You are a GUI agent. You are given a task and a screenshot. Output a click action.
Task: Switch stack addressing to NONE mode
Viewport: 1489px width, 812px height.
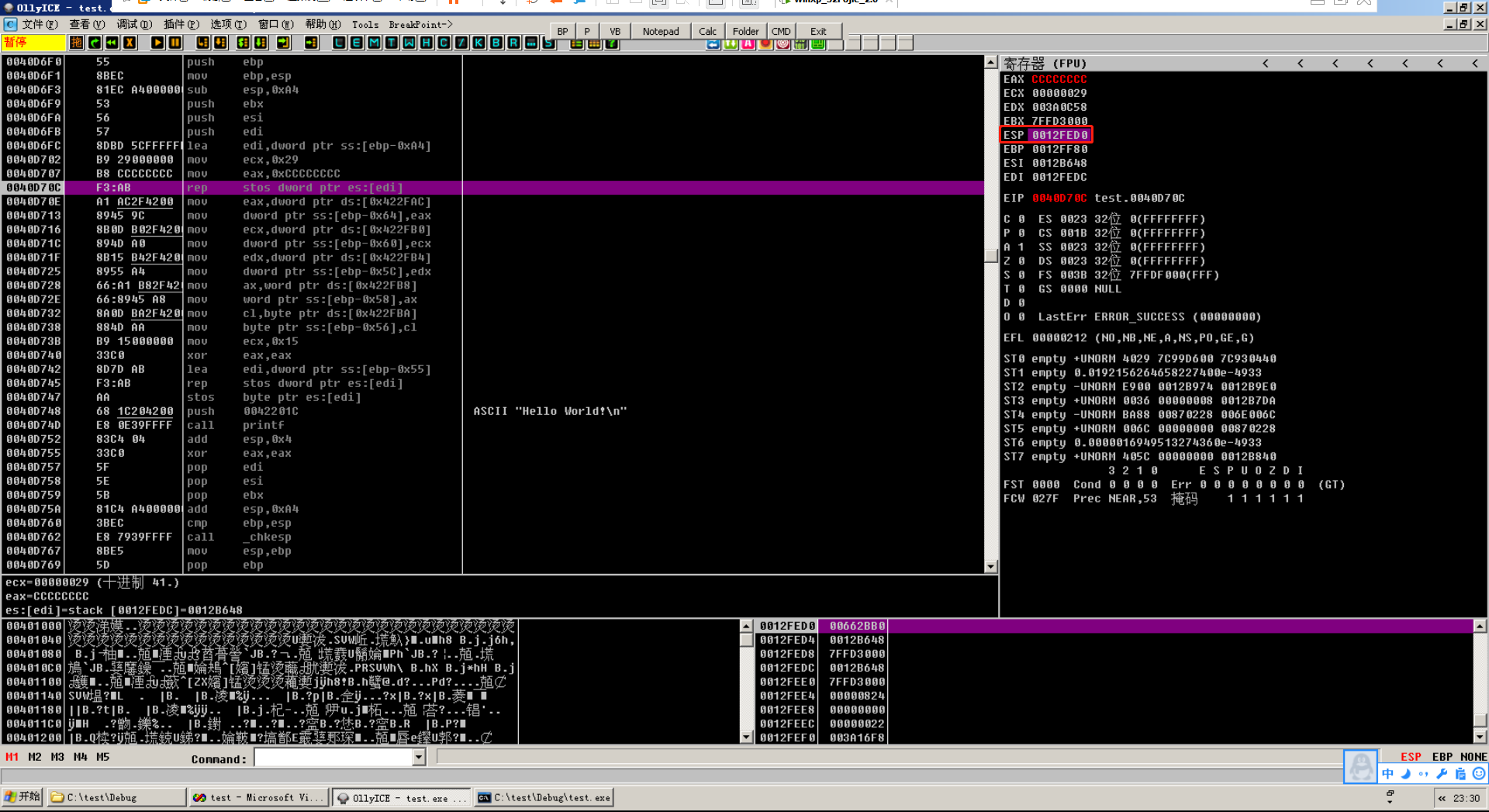click(1473, 757)
